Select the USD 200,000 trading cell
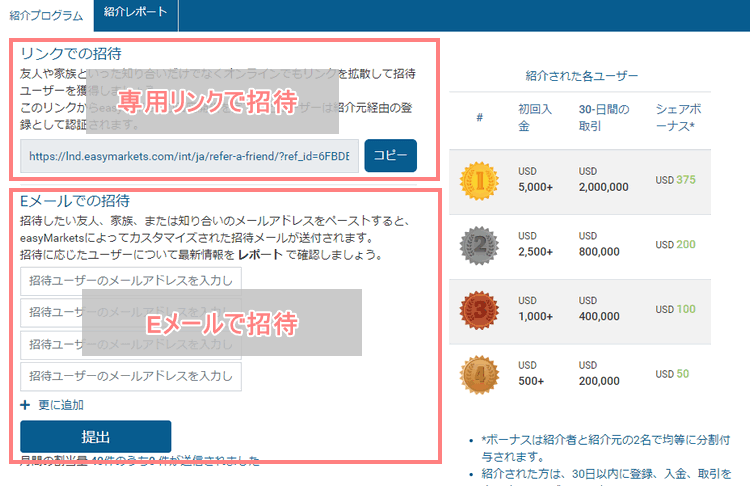750x486 pixels. 599,373
